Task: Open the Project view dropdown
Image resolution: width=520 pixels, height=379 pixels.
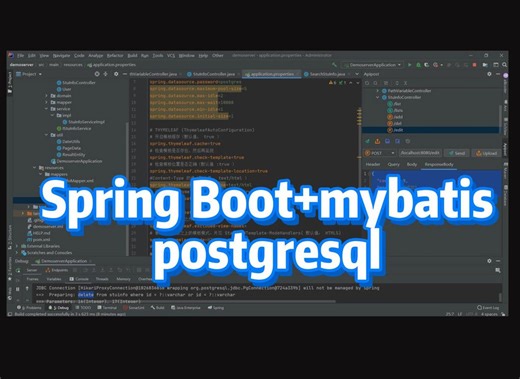Action: (29, 74)
